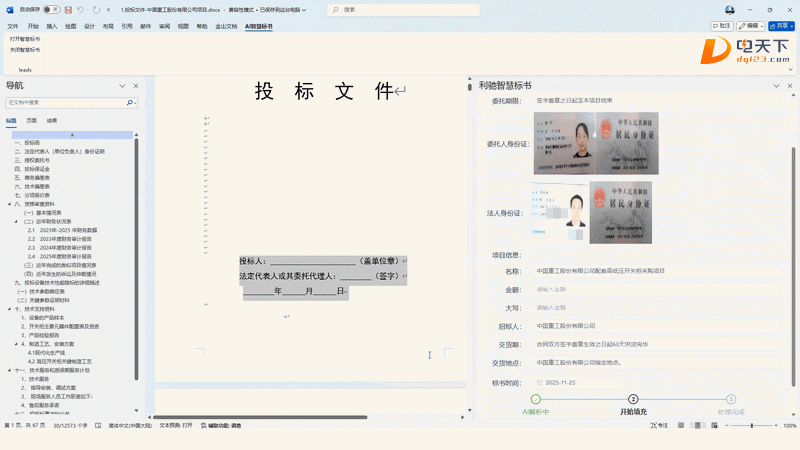Image resolution: width=800 pixels, height=450 pixels.
Task: Collapse the ribbon with the chevron
Action: [x=790, y=69]
